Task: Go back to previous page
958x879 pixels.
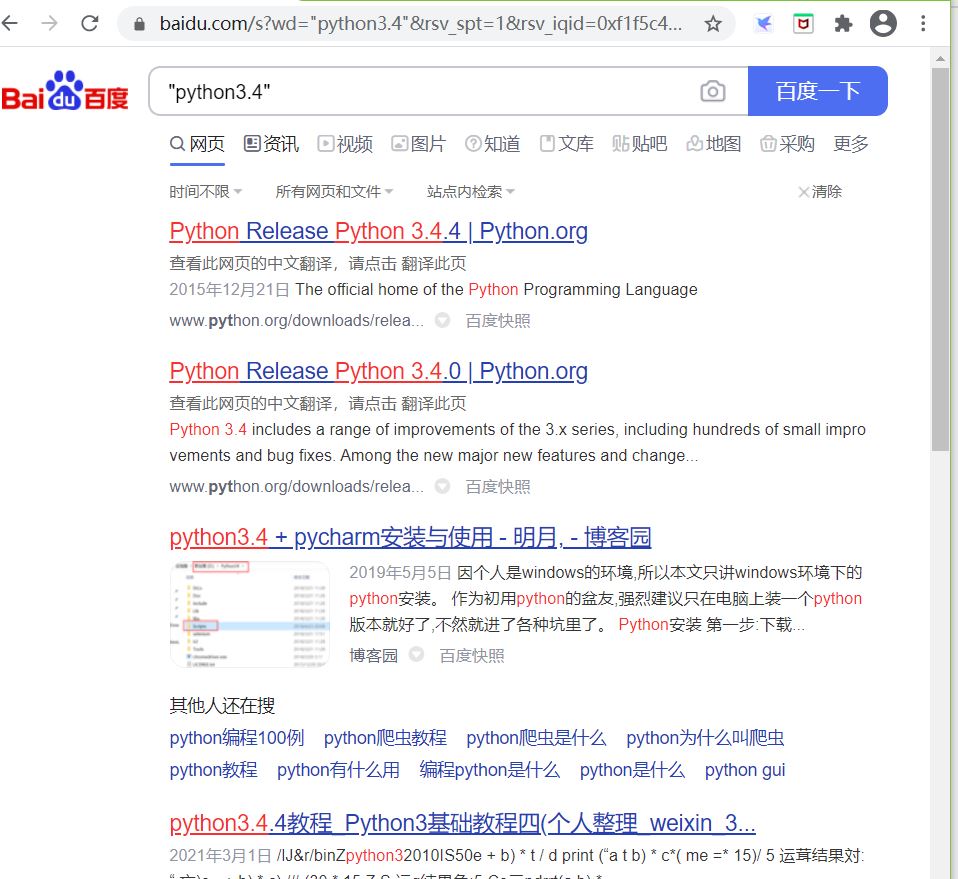Action: click(10, 24)
